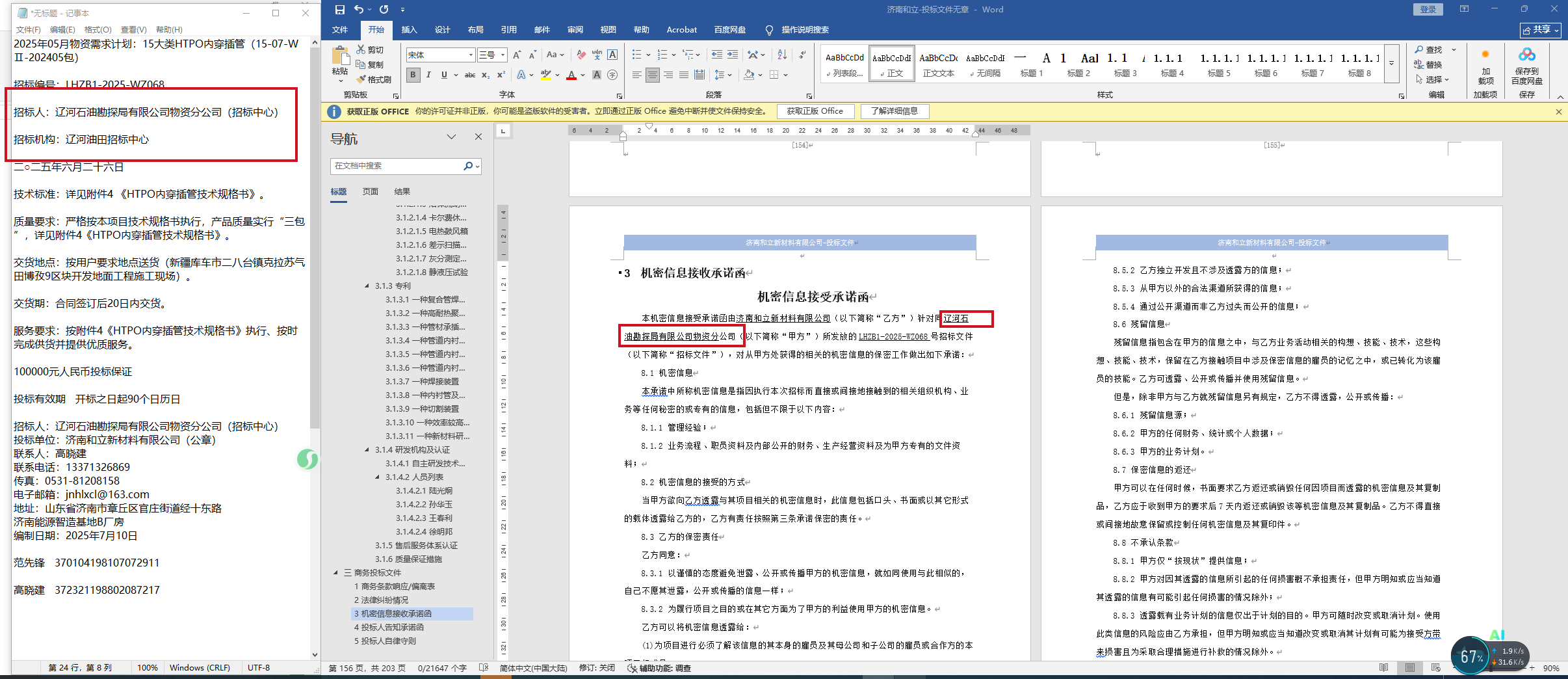1568x679 pixels.
Task: Click the Save icon in quick access toolbar
Action: (339, 10)
